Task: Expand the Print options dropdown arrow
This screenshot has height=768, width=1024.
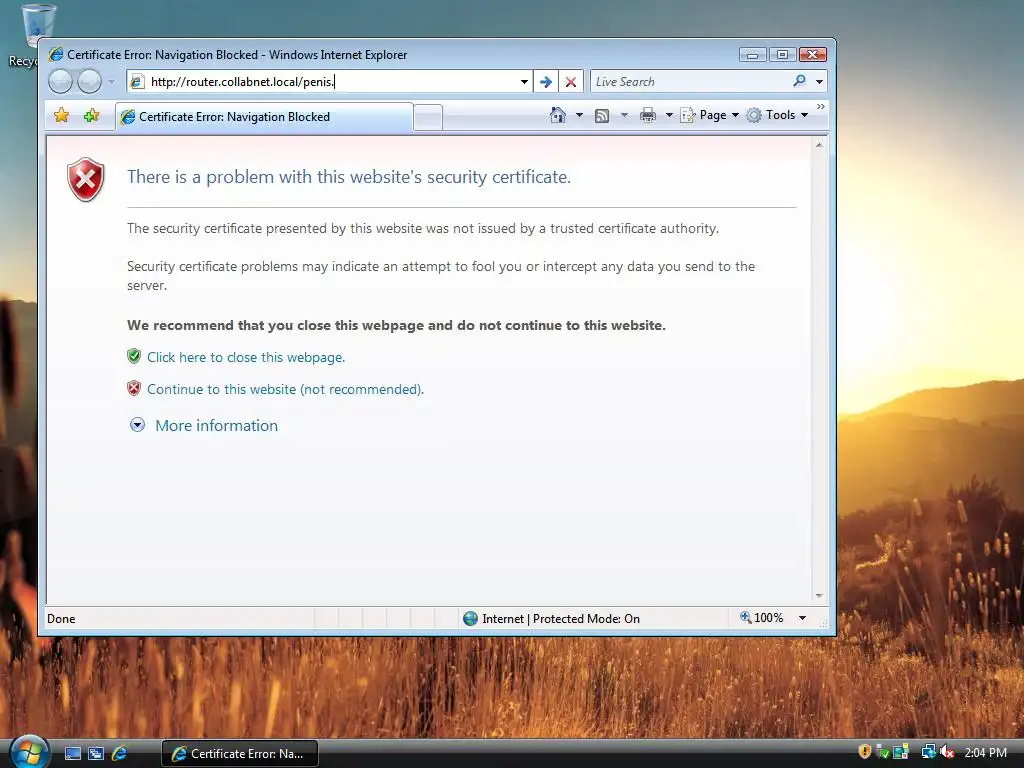Action: coord(669,115)
